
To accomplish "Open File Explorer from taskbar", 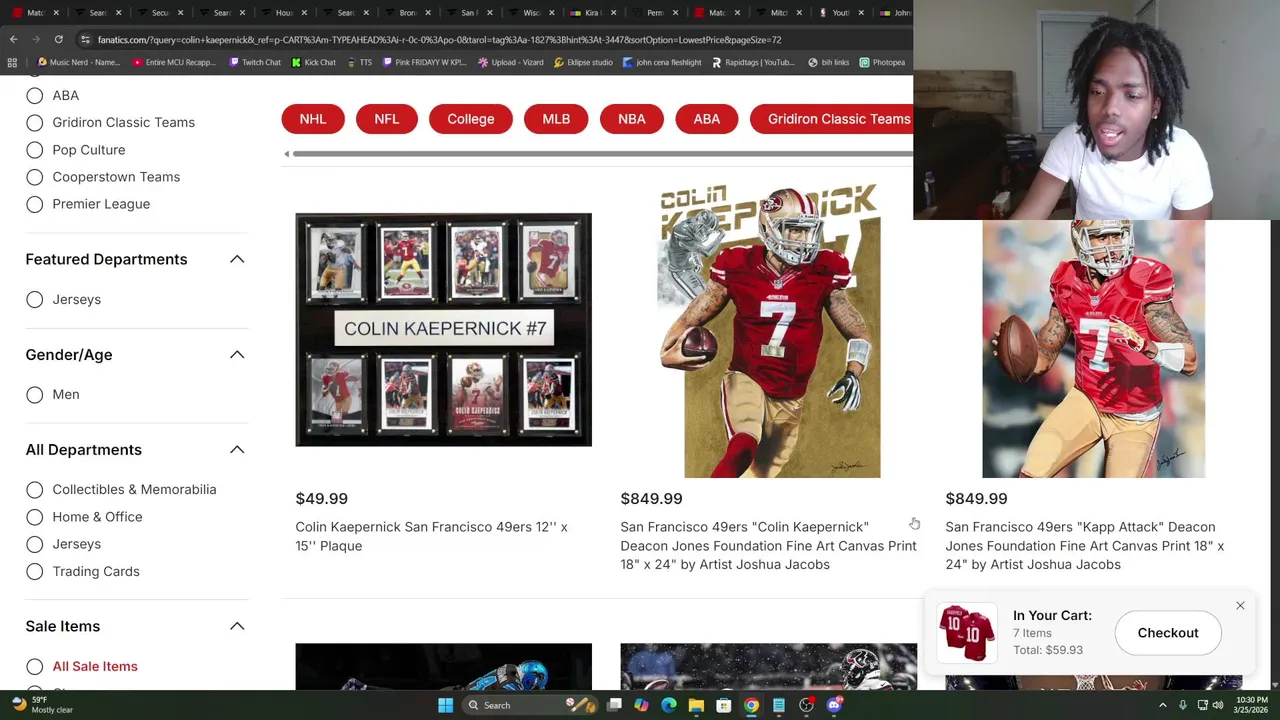I will pos(696,705).
